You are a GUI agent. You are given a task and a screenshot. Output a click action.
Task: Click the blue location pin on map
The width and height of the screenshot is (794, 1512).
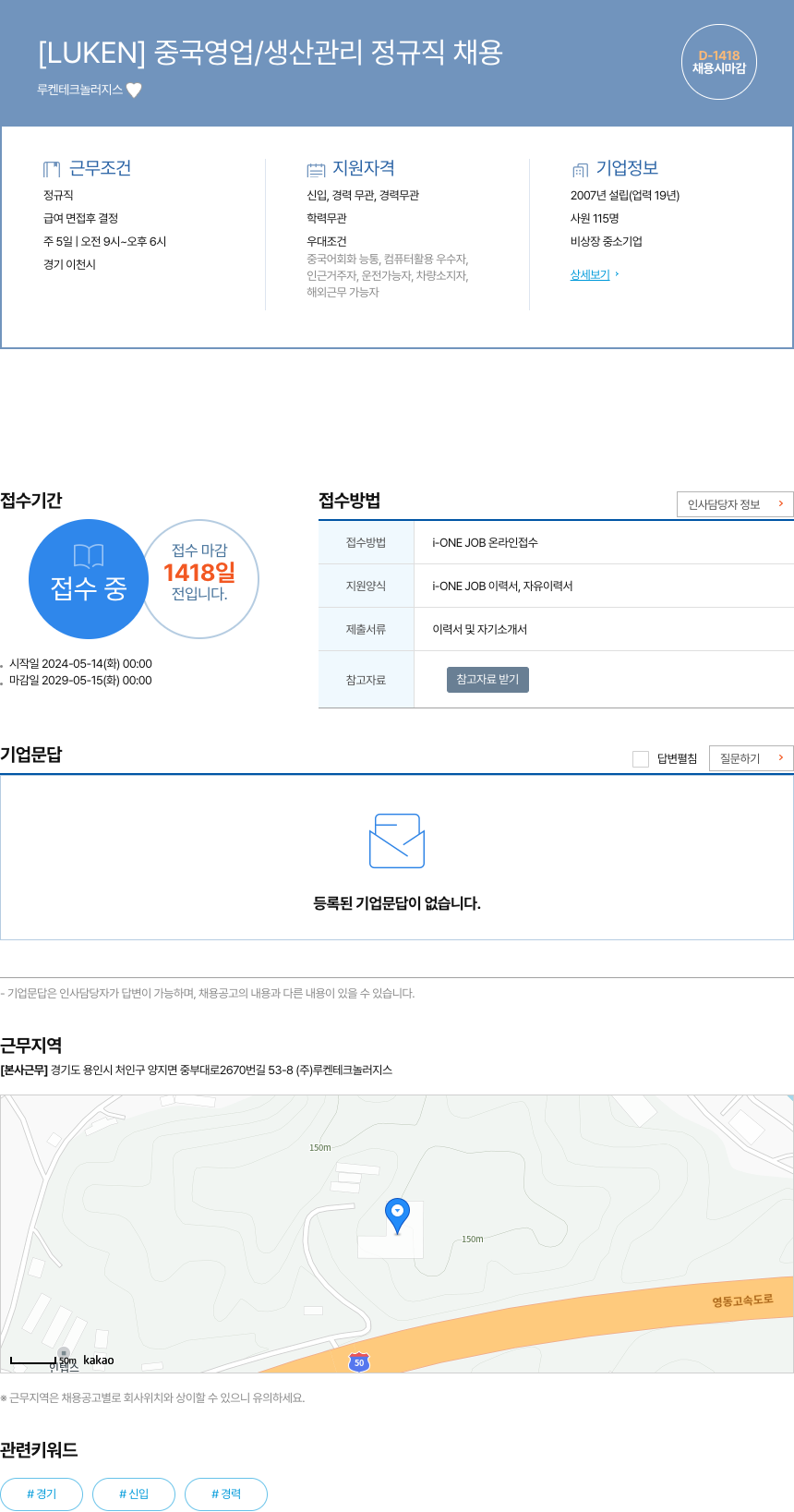pos(397,1216)
